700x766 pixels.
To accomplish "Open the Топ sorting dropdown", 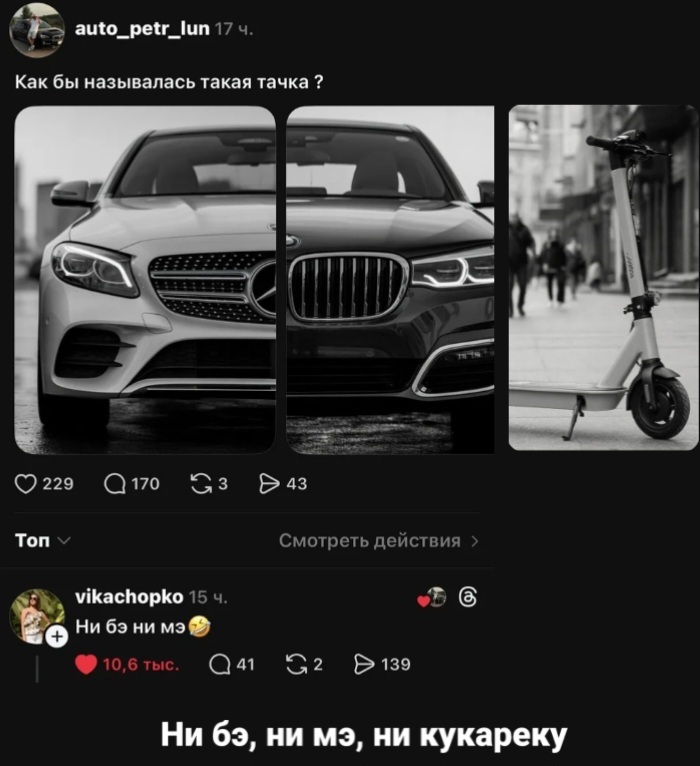I will click(x=42, y=541).
